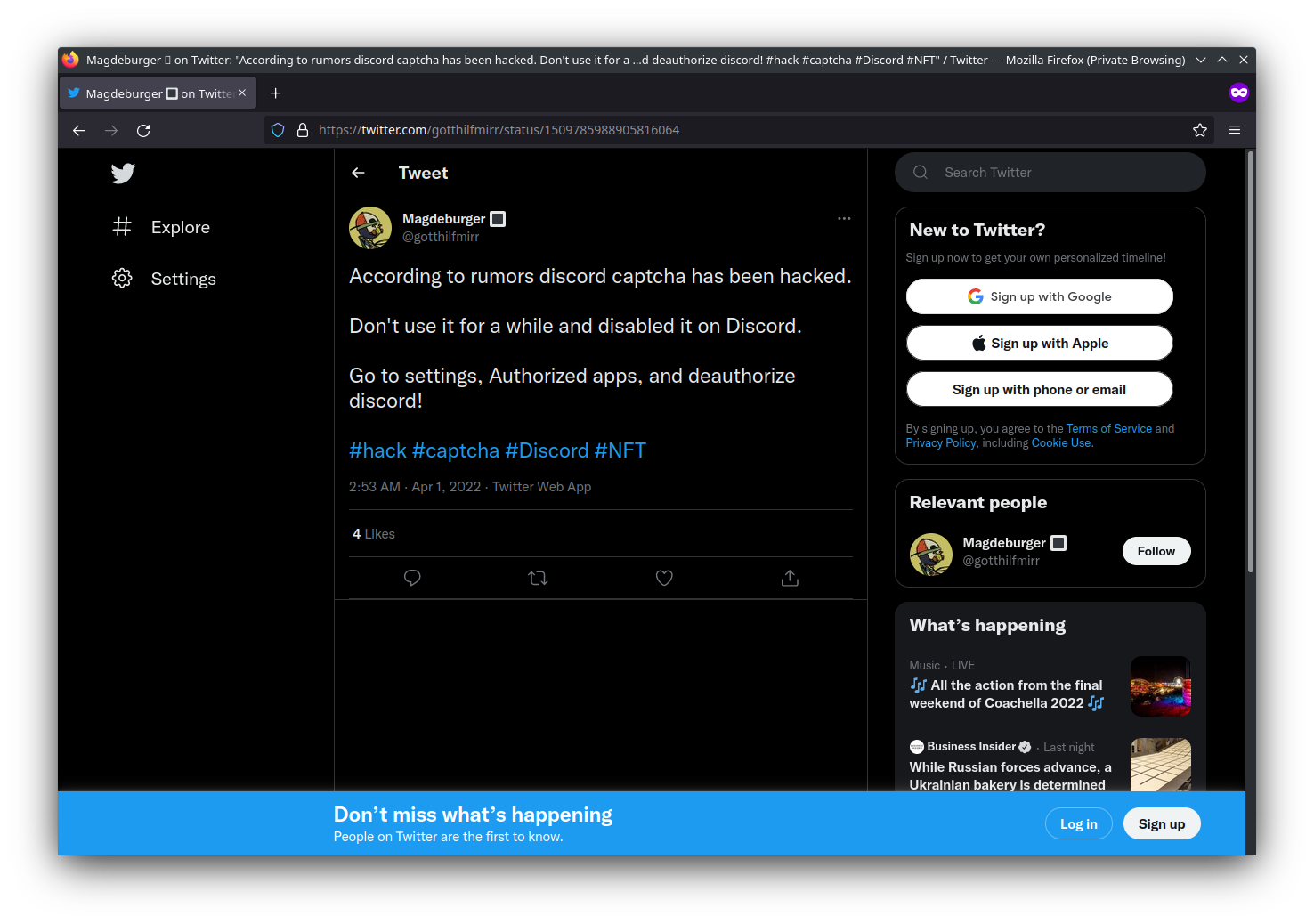Go forward one page in Firefox
The image size is (1314, 924).
(x=111, y=130)
